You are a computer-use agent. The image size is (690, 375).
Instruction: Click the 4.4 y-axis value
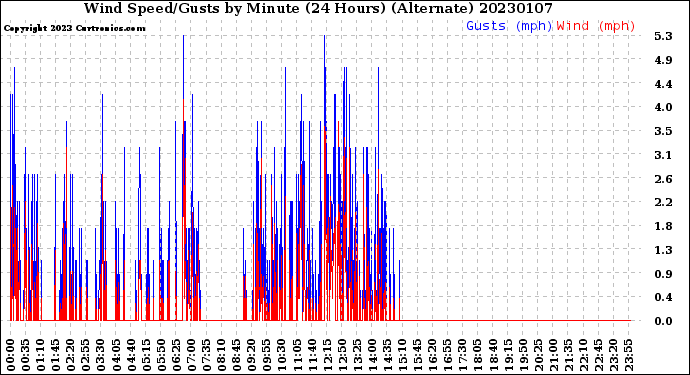[663, 84]
